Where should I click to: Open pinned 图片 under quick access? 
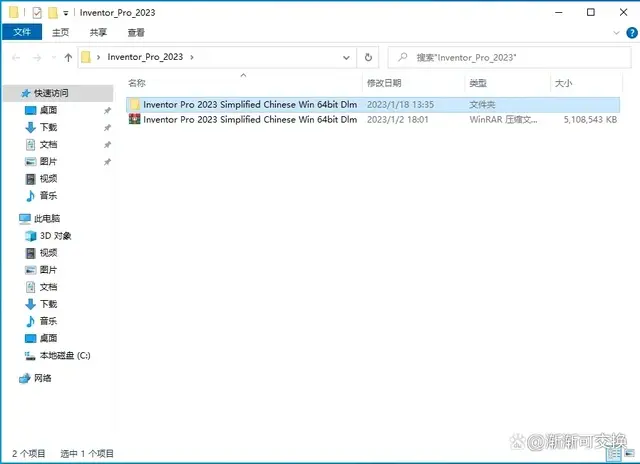pyautogui.click(x=48, y=162)
